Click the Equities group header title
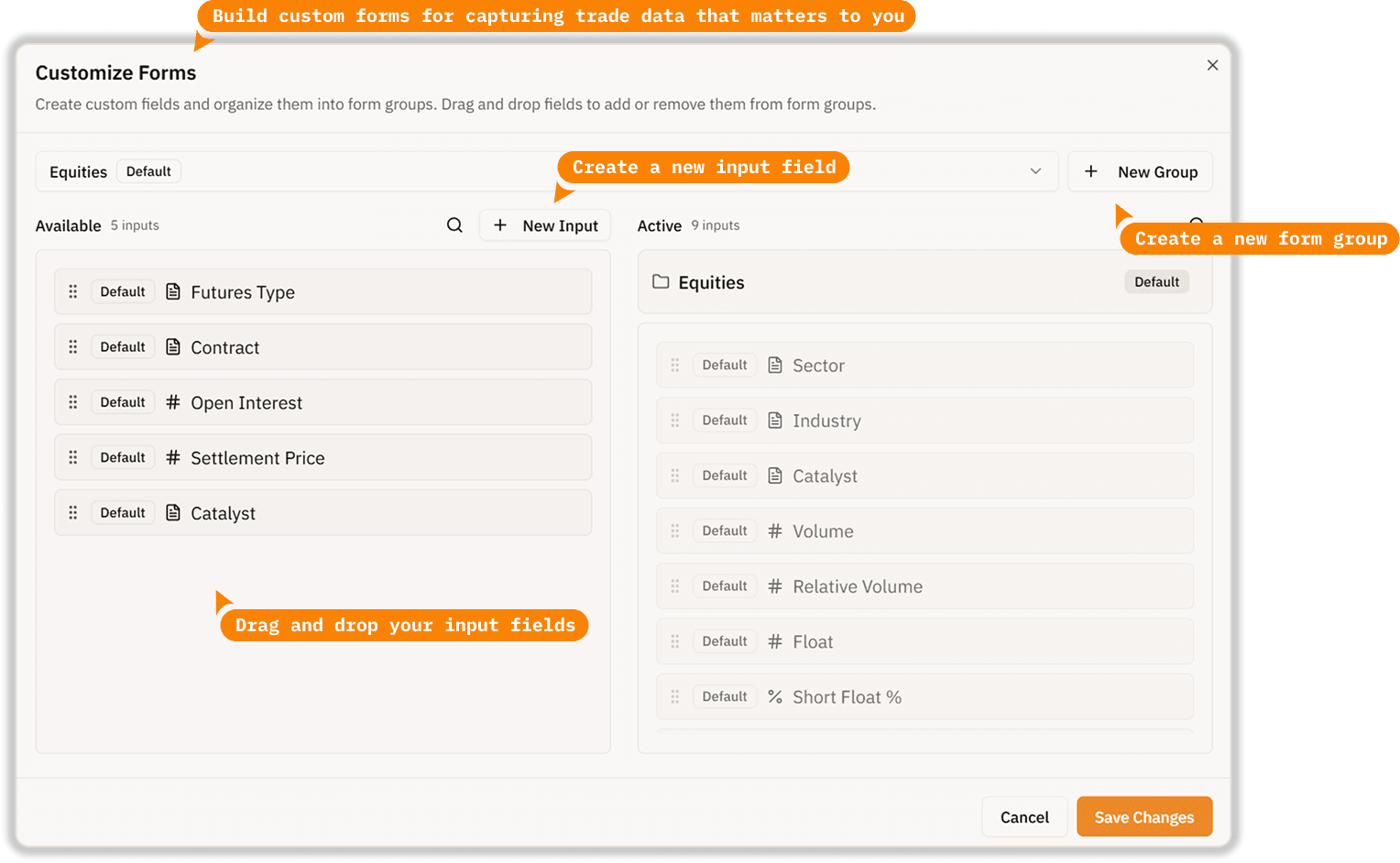Screen dimensions: 1400x863 tap(711, 283)
